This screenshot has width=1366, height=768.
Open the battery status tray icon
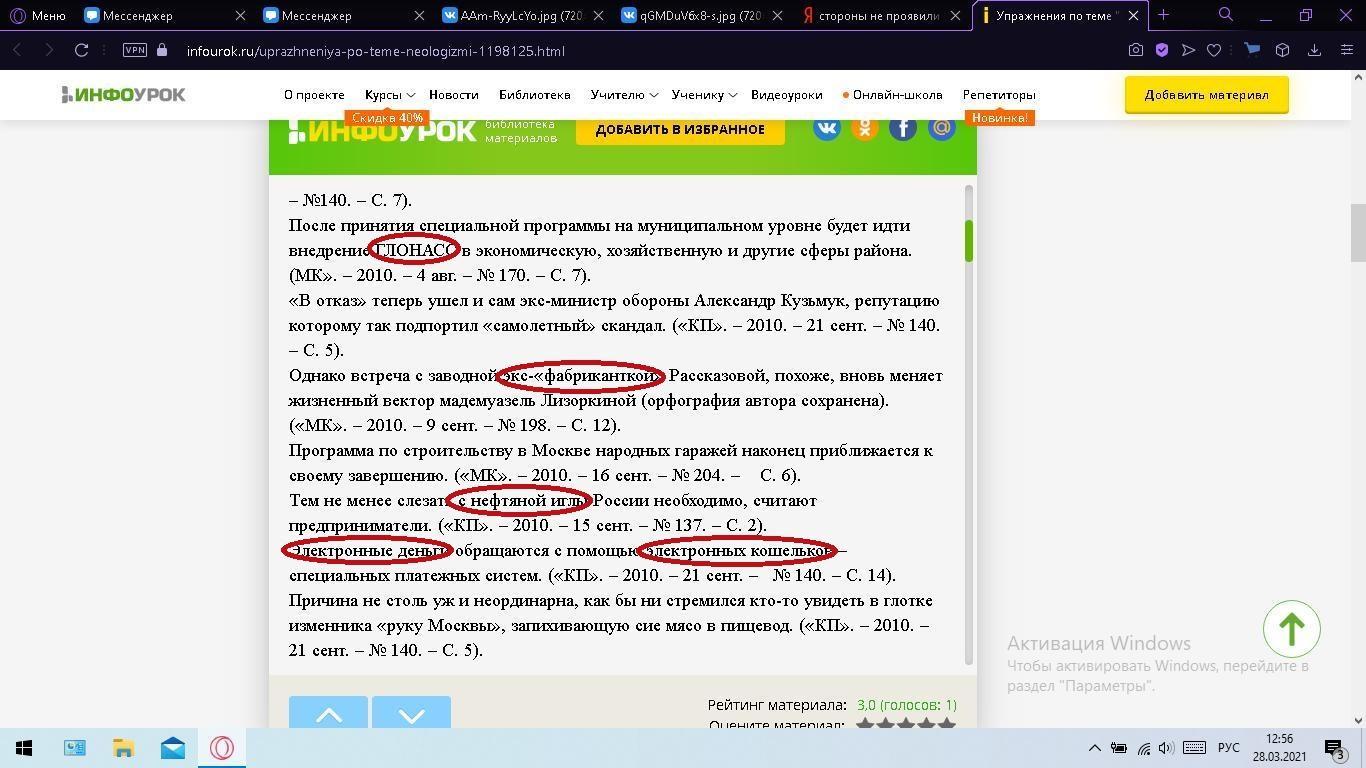tap(1119, 748)
